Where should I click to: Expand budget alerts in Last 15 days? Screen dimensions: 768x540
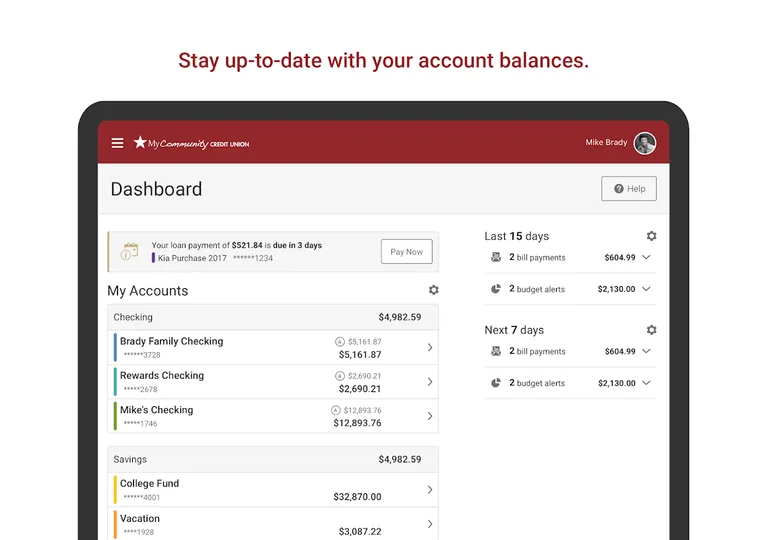click(x=646, y=289)
